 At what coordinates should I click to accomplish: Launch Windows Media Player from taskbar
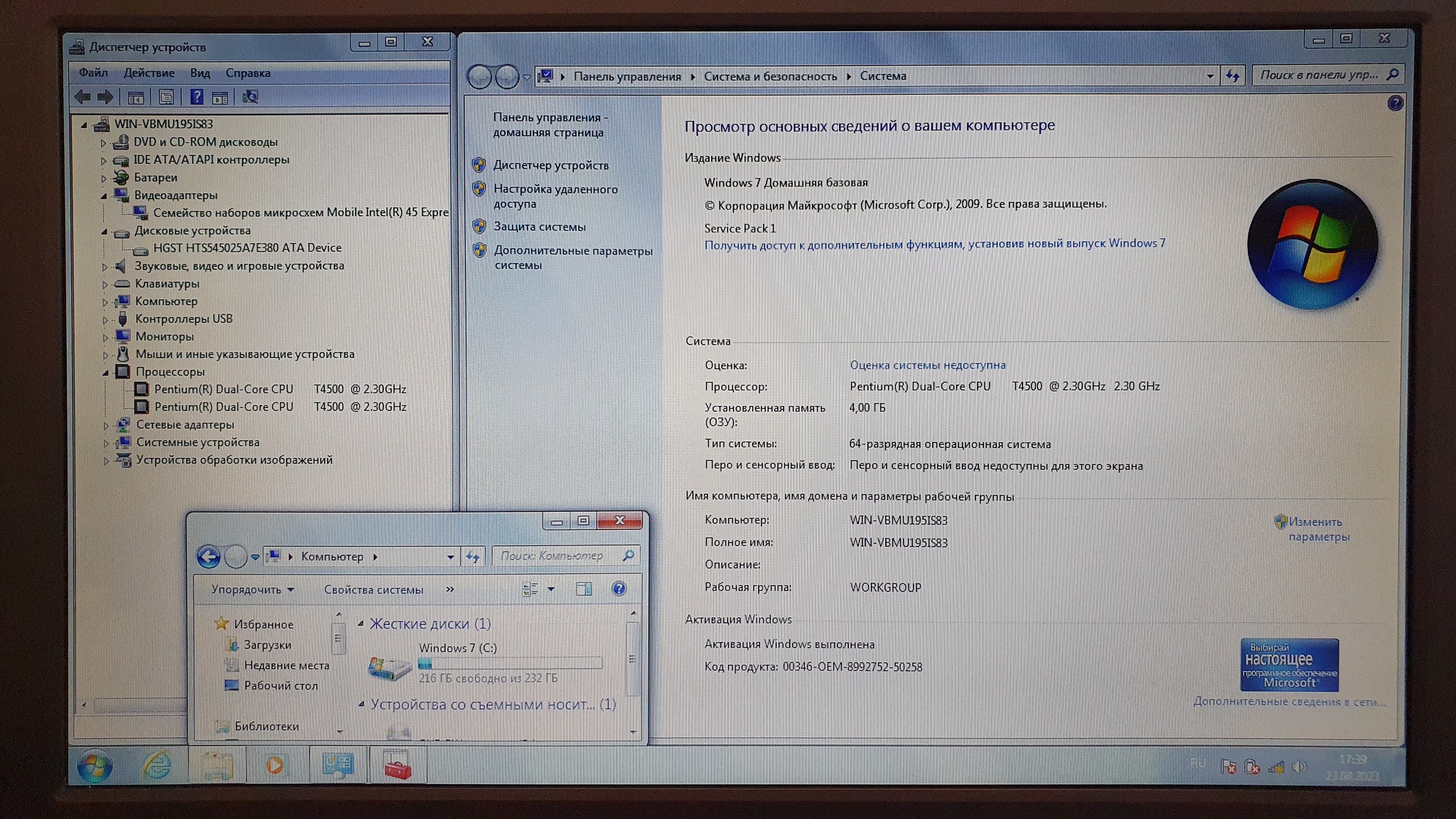coord(275,766)
